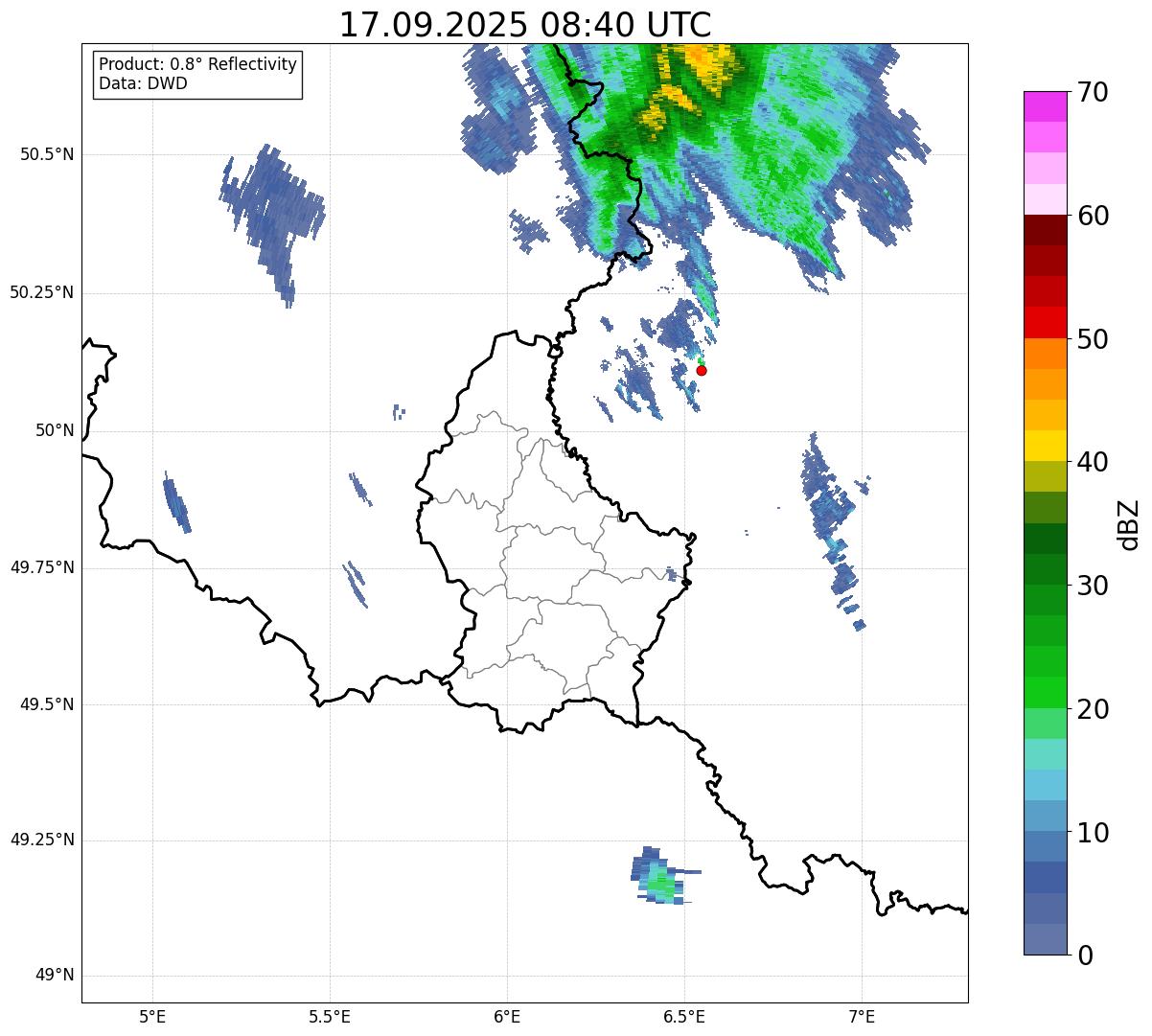Click the 50.5°N latitude label

(46, 155)
